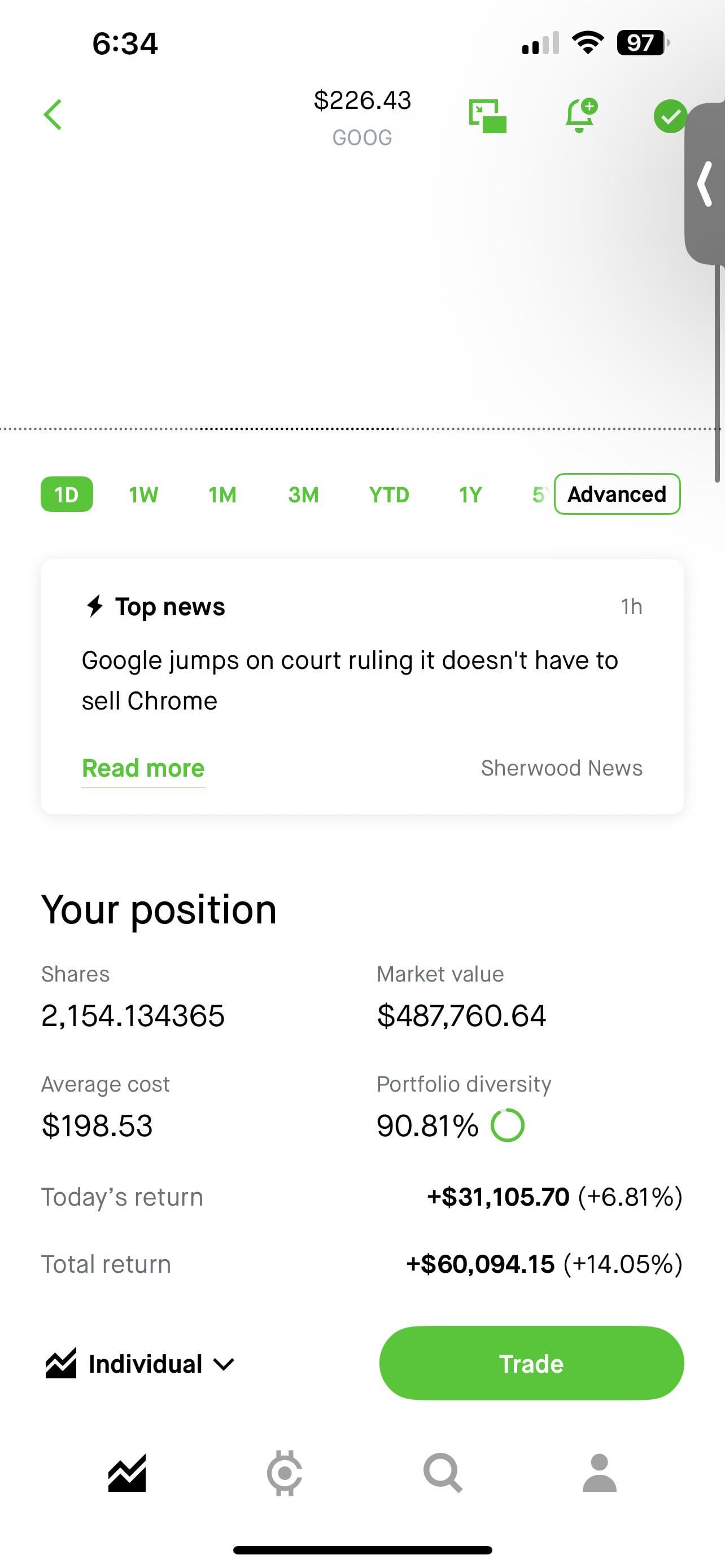The height and width of the screenshot is (1568, 725).
Task: Follow the Read more link
Action: point(143,768)
